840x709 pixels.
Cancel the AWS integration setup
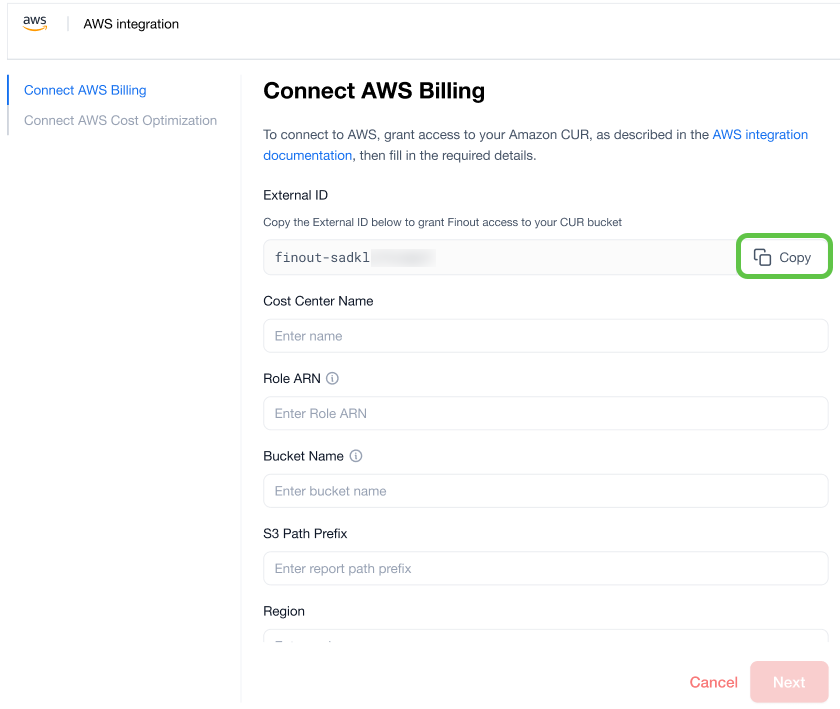point(713,682)
